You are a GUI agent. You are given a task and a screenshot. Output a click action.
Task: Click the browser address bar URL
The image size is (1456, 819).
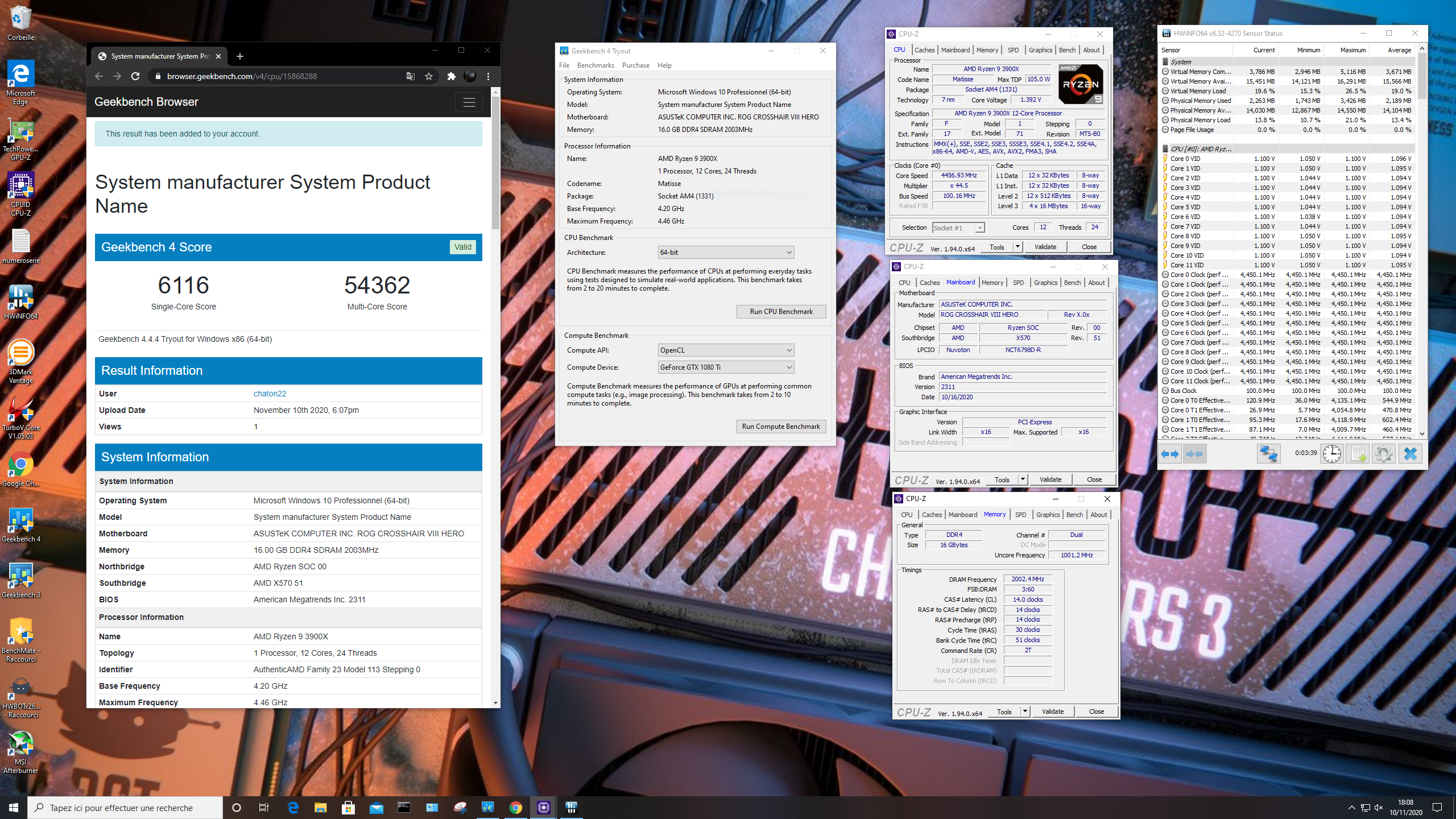[242, 76]
